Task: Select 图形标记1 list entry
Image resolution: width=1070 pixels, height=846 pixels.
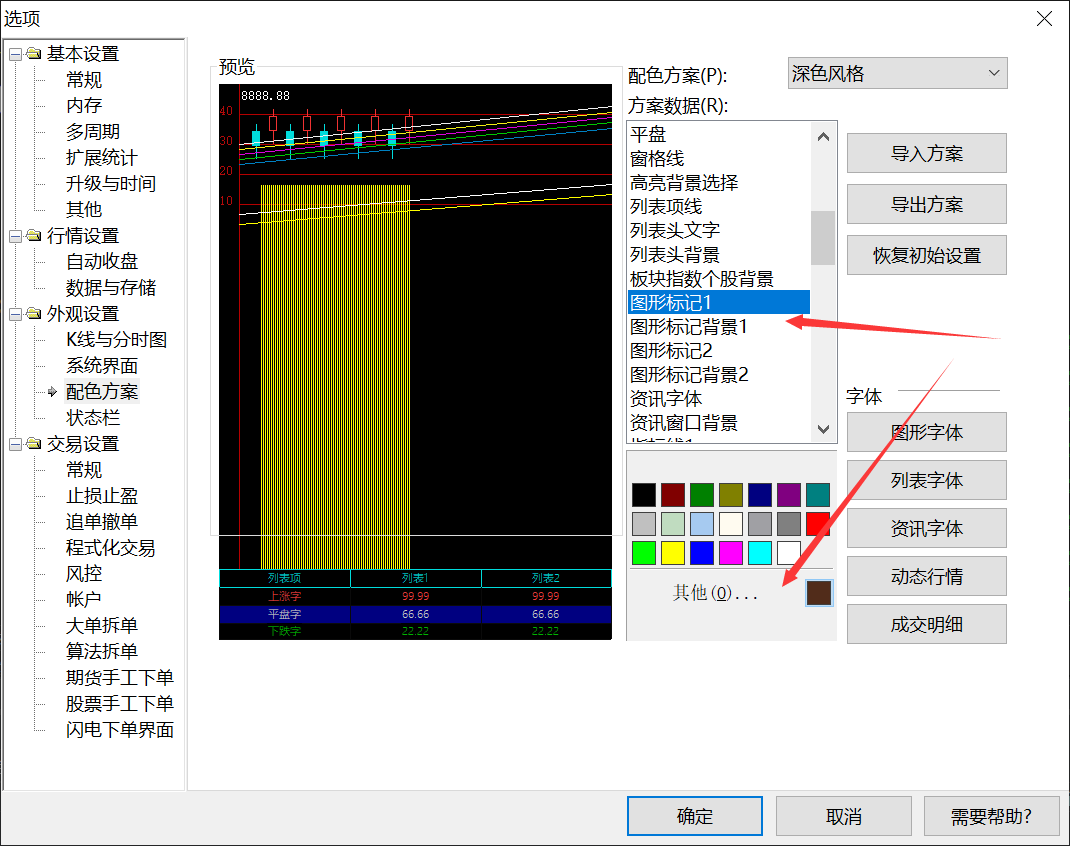Action: [719, 302]
